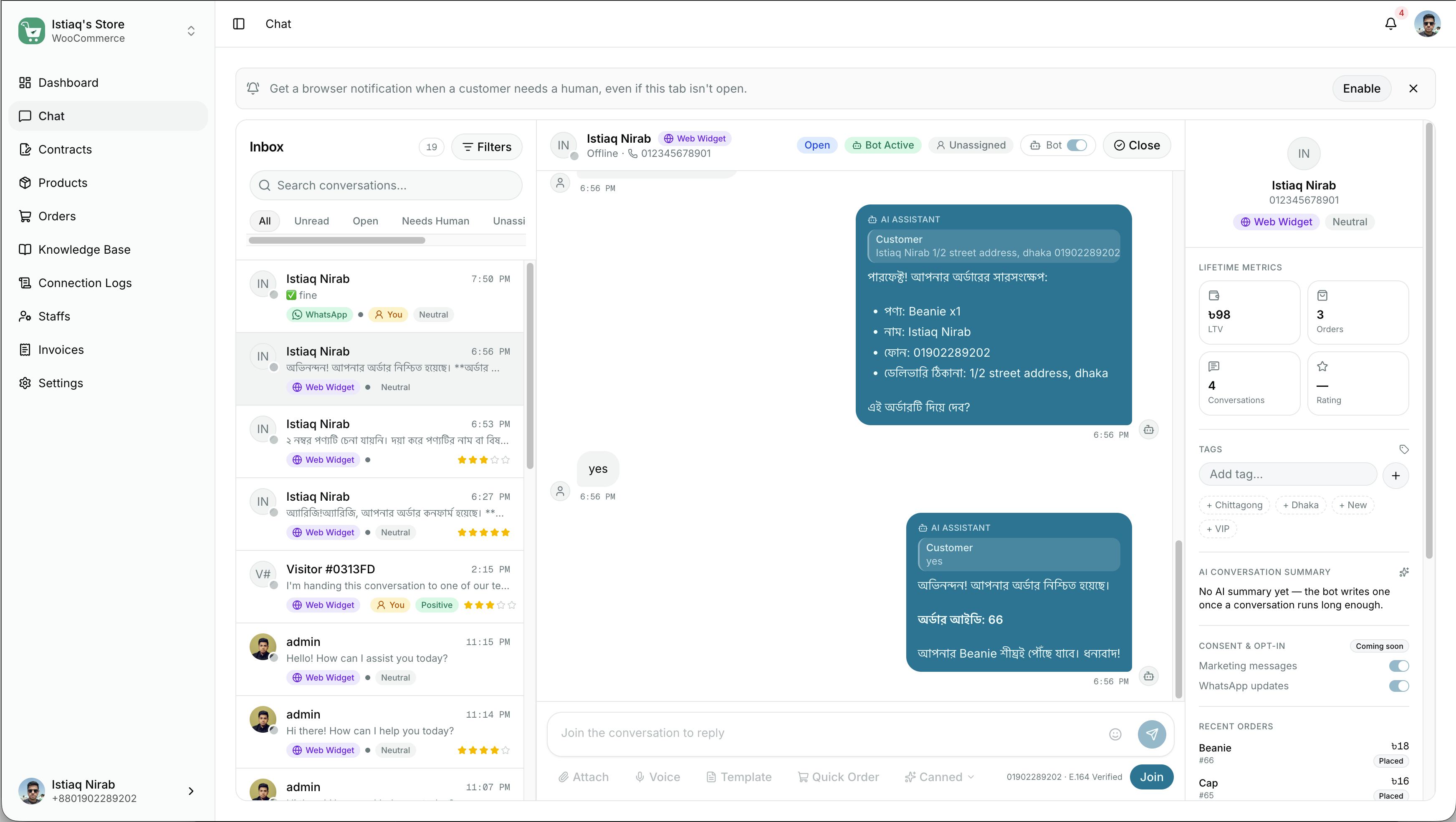Click the Web Widget badge in chat header
The image size is (1456, 822).
695,139
